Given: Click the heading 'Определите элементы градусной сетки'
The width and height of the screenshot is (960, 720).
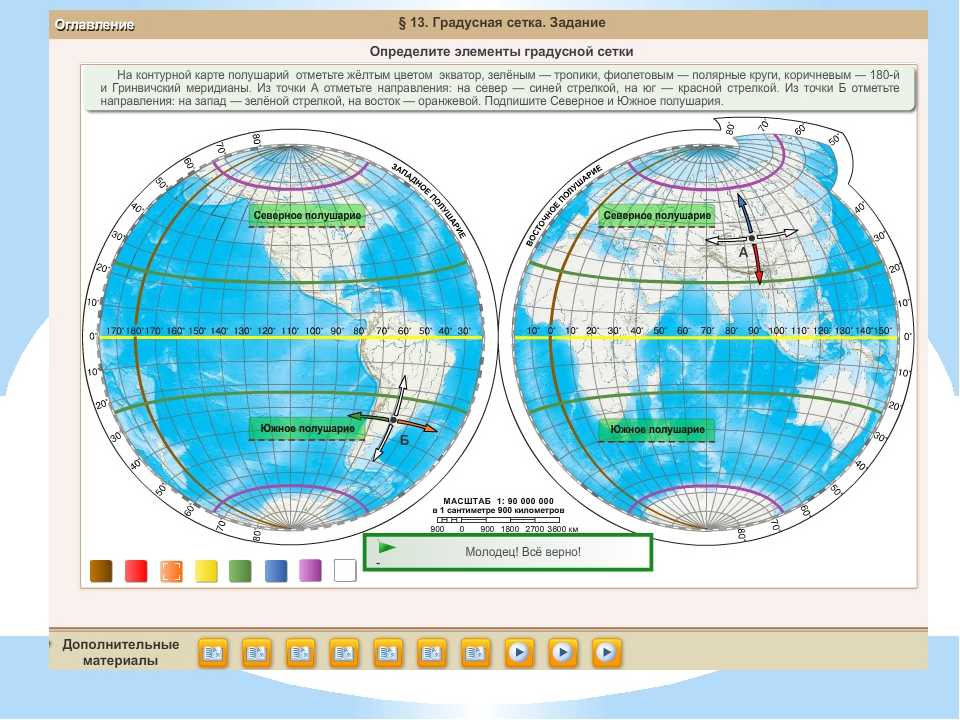Looking at the screenshot, I should (501, 51).
